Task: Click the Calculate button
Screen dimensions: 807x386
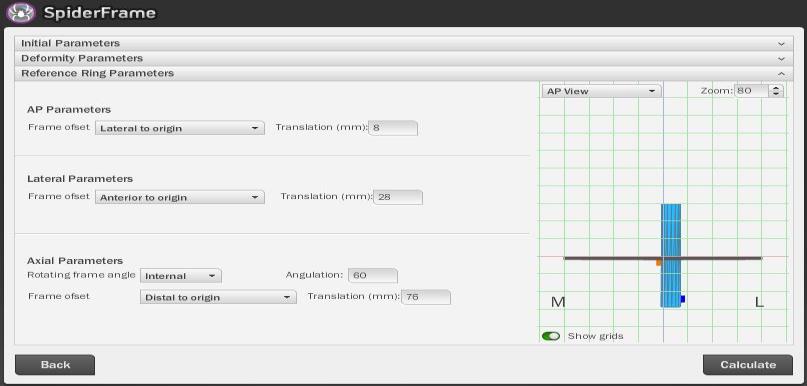Action: click(x=748, y=364)
